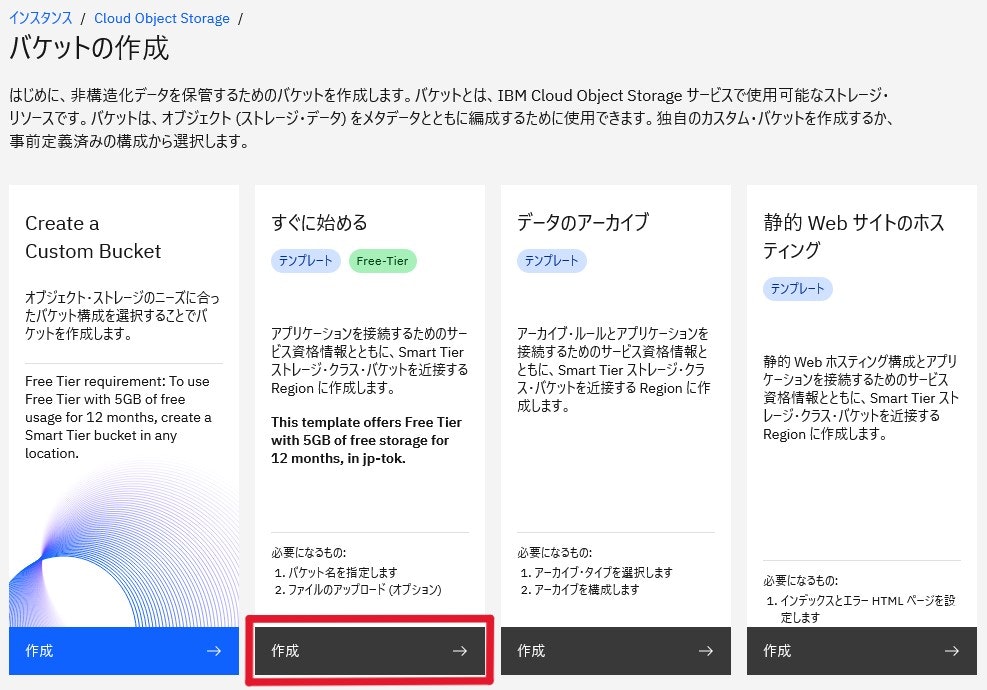
Task: Click arrow icon on データのアーカイブ 作成 button
Action: pos(706,650)
